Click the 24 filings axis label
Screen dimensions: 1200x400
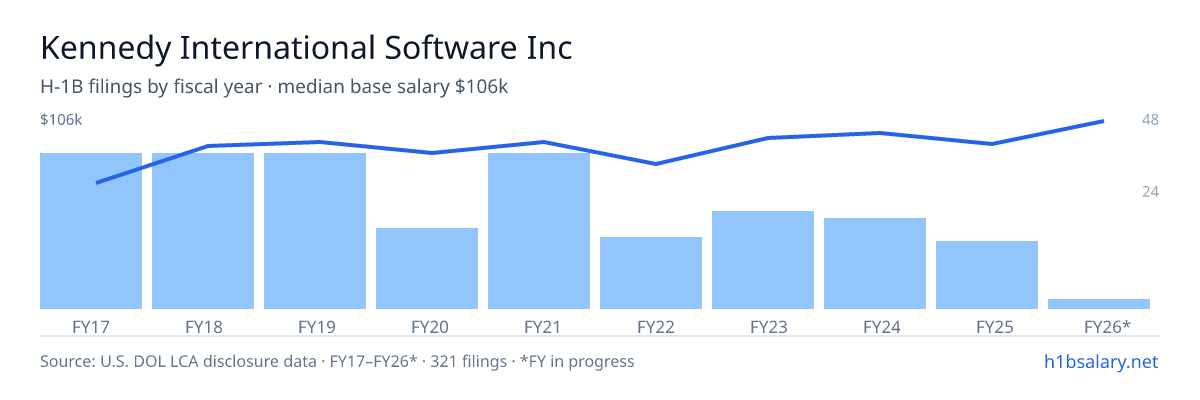(x=1150, y=191)
